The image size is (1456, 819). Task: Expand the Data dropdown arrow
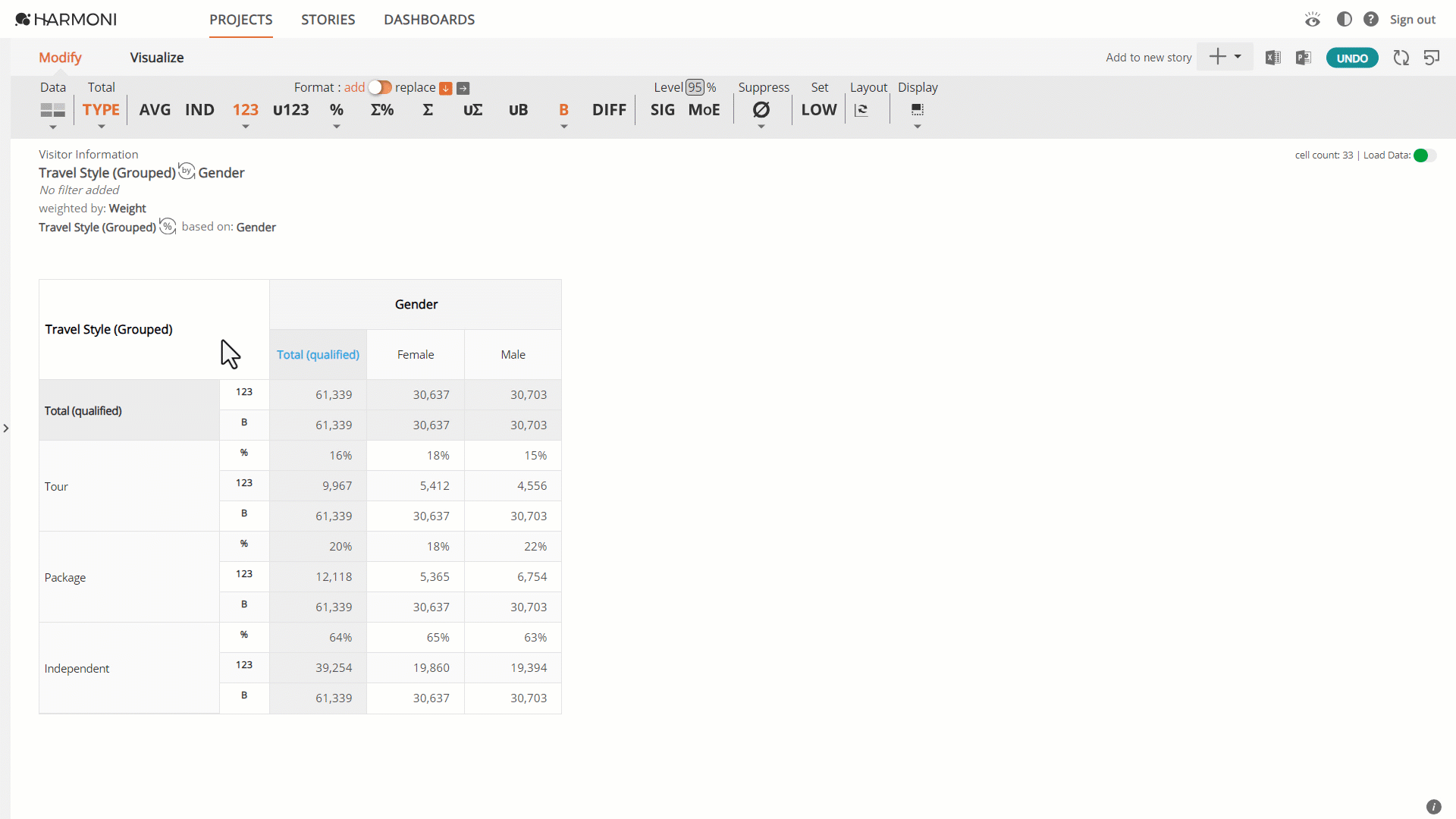point(53,127)
